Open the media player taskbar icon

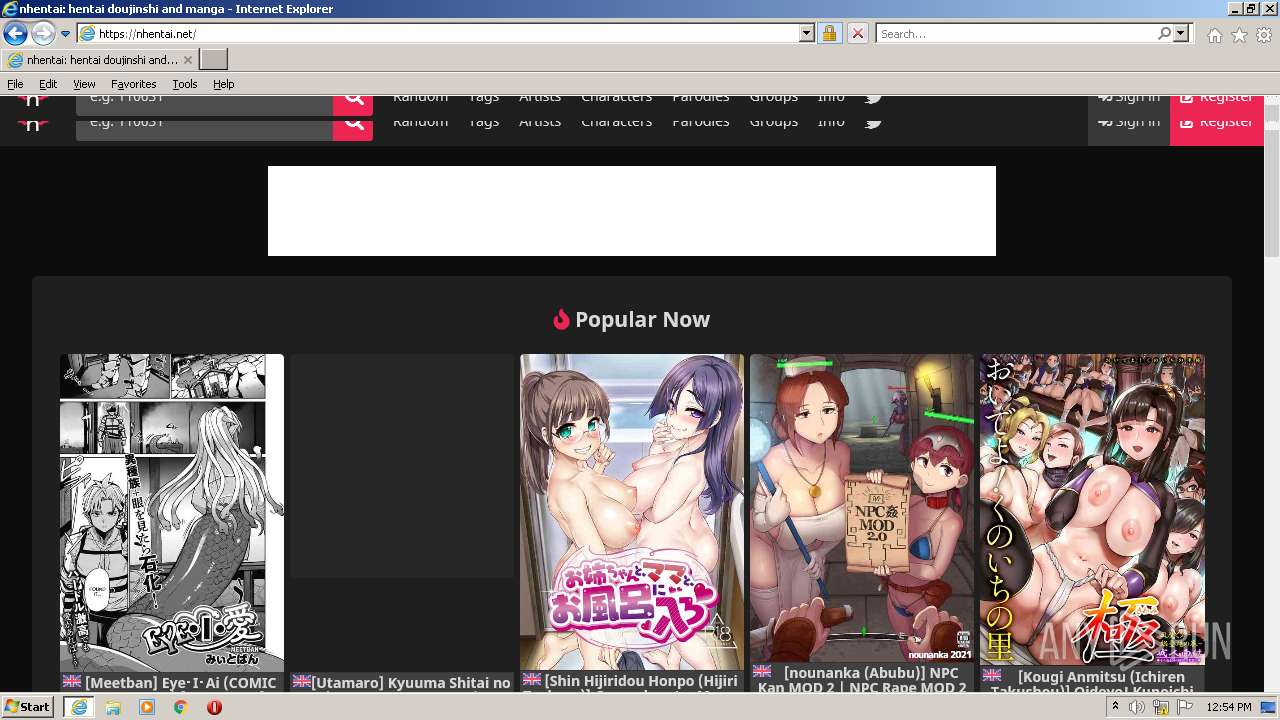coord(147,707)
